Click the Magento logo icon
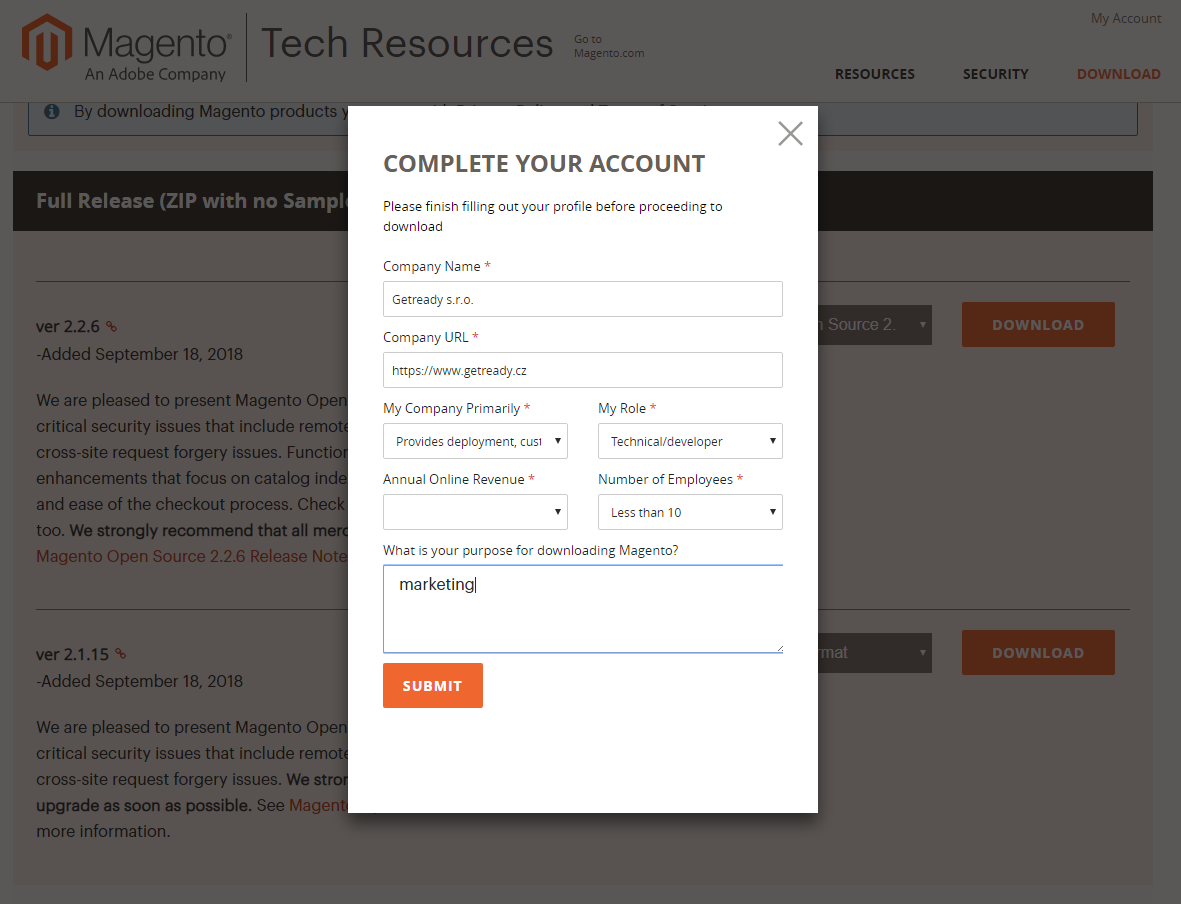This screenshot has width=1181, height=904. pyautogui.click(x=47, y=41)
